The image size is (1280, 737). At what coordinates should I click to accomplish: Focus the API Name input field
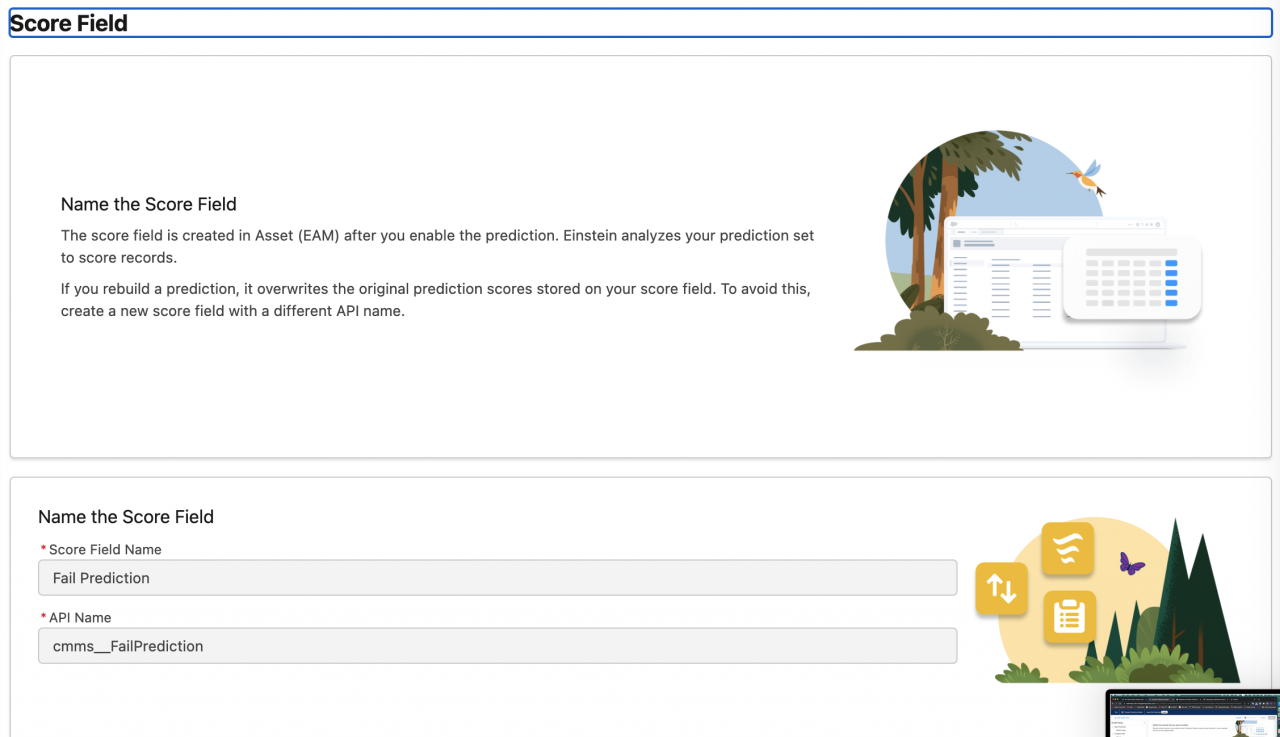(497, 646)
